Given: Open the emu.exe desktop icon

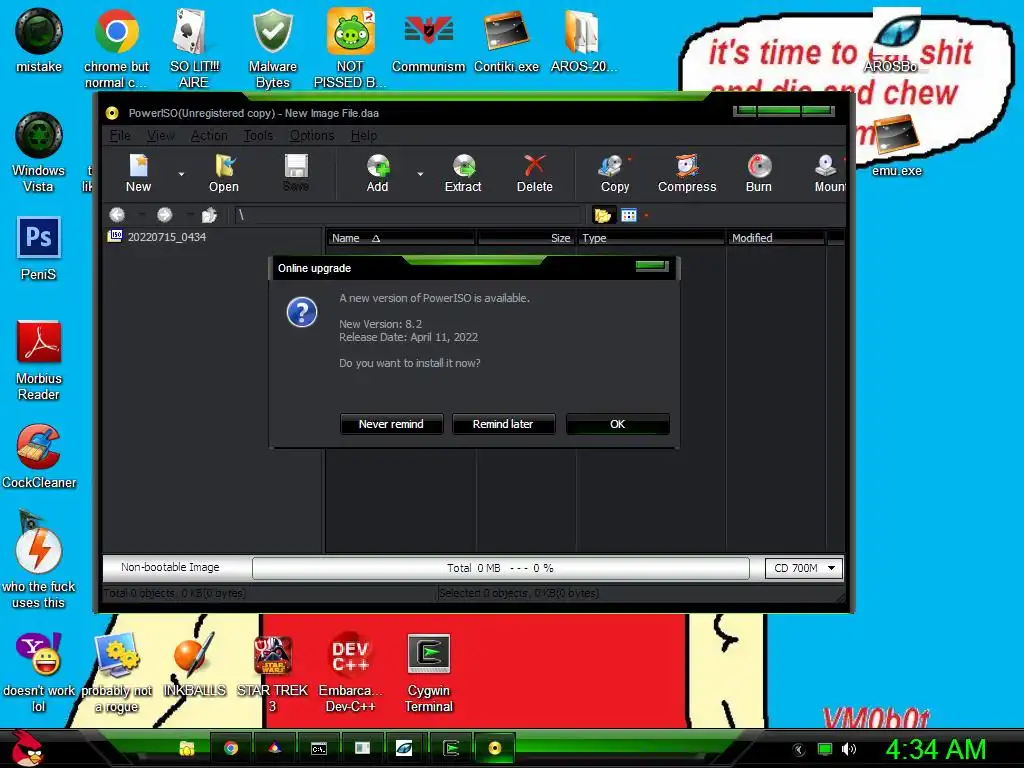Looking at the screenshot, I should (897, 146).
